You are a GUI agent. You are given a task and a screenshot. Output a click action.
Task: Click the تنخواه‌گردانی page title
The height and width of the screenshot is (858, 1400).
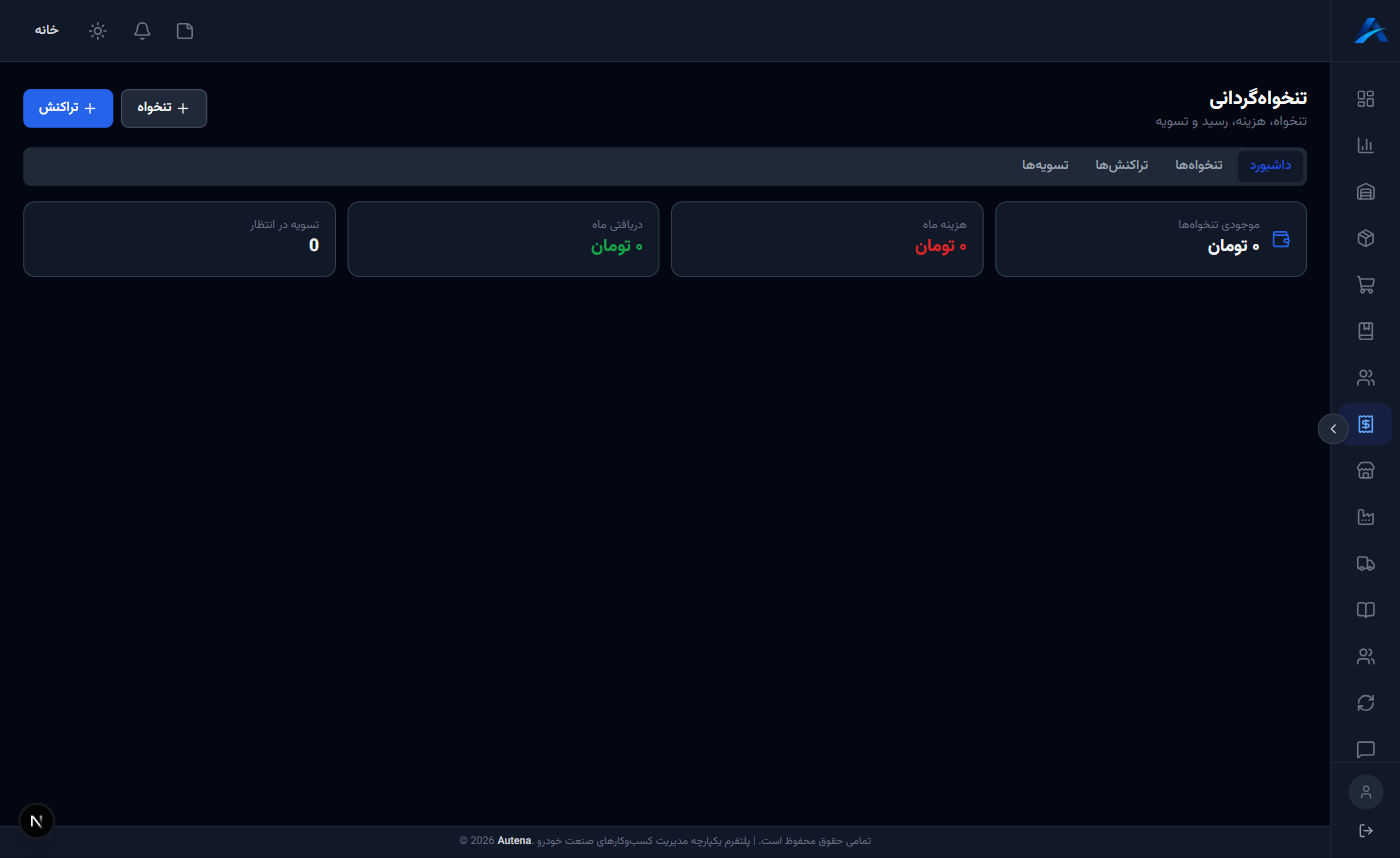click(1258, 99)
